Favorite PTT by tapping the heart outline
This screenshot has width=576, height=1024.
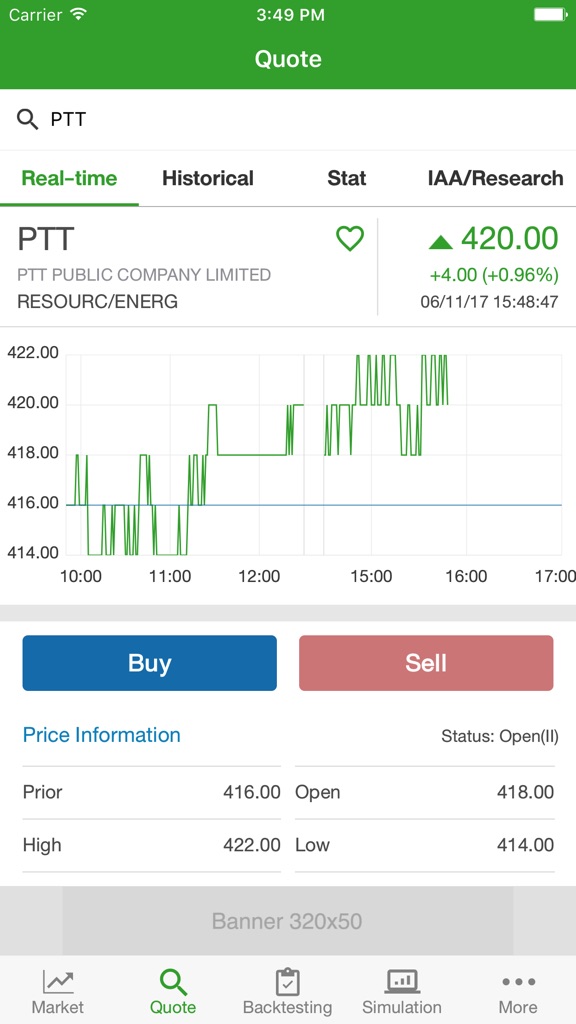click(349, 240)
